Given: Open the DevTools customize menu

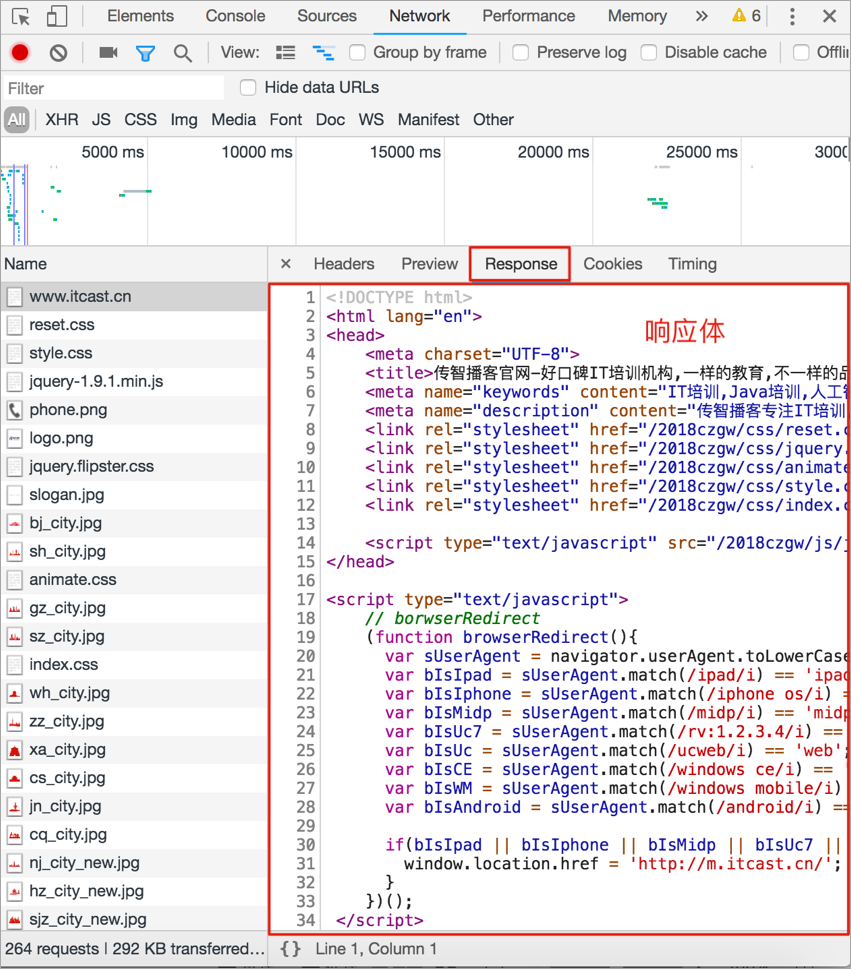Looking at the screenshot, I should pos(791,16).
